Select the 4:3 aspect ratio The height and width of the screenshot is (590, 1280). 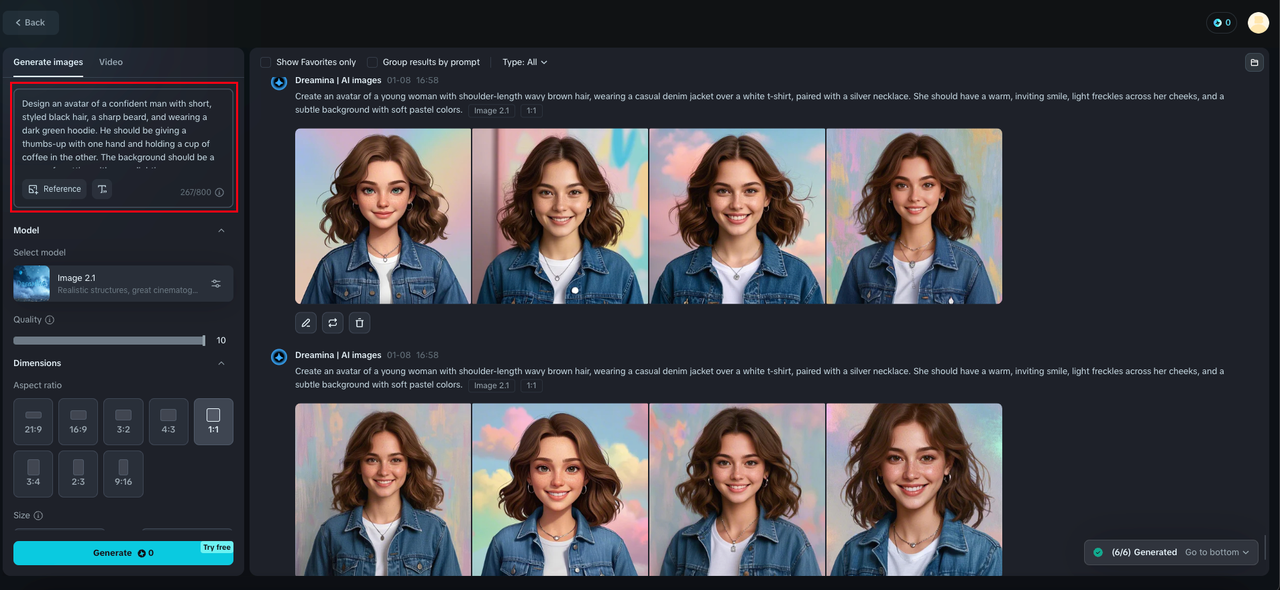pyautogui.click(x=168, y=421)
